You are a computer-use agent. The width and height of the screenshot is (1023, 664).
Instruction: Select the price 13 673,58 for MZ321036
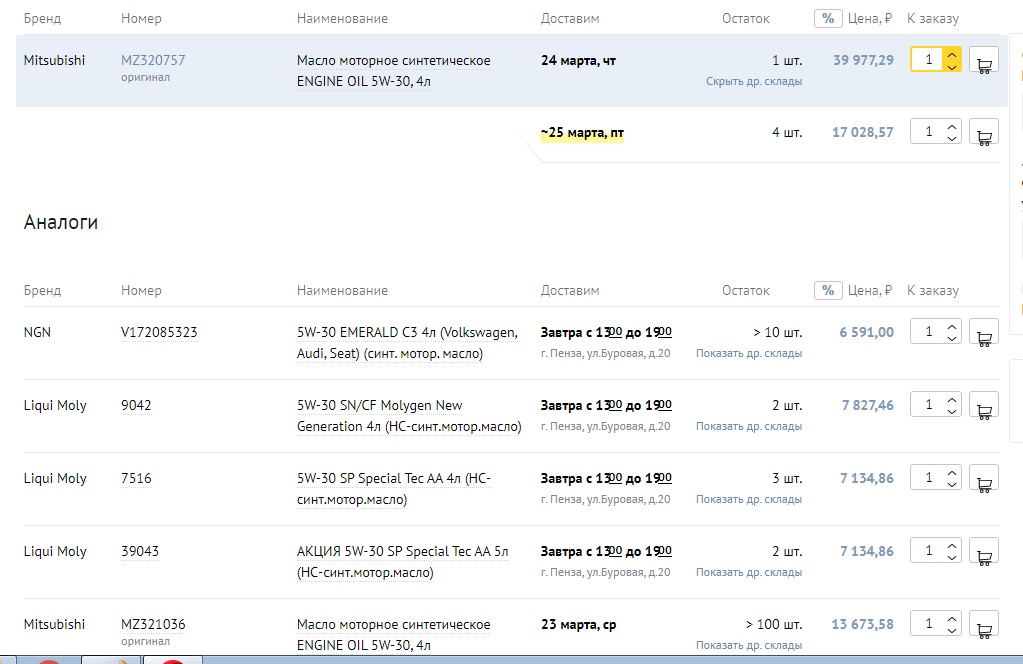863,625
